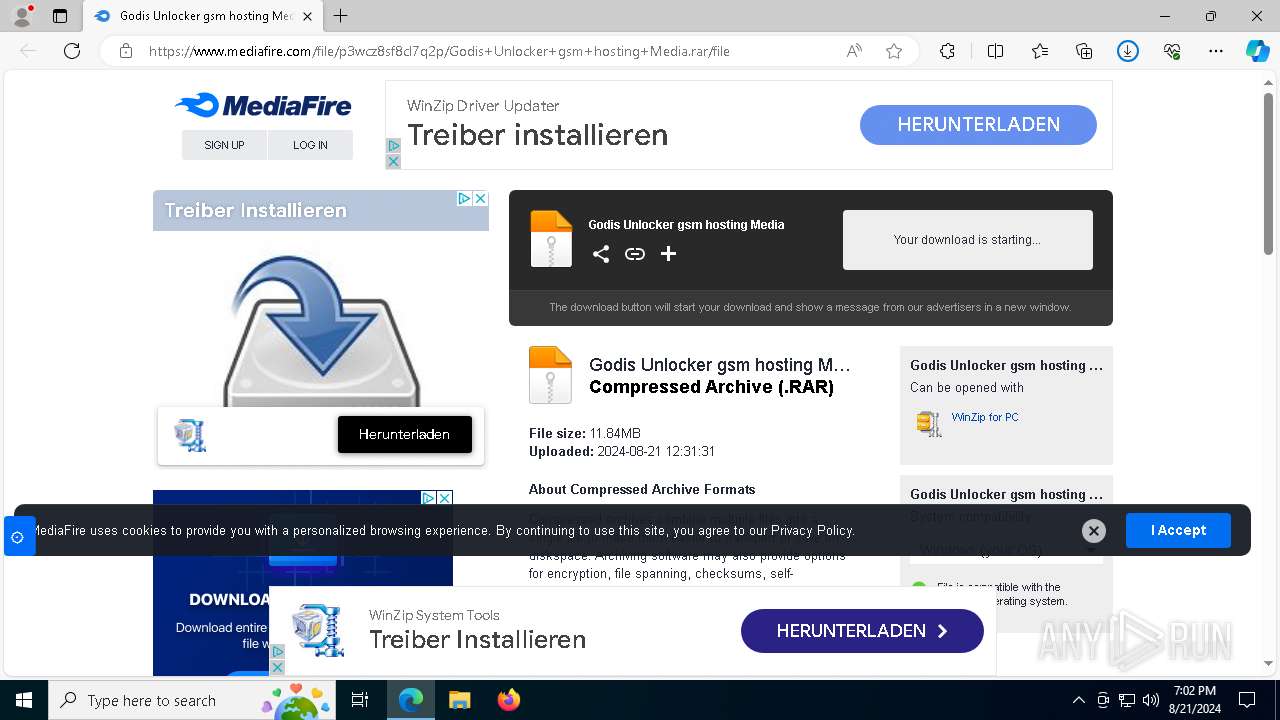Click the address bar URL
The image size is (1280, 720).
pyautogui.click(x=439, y=51)
